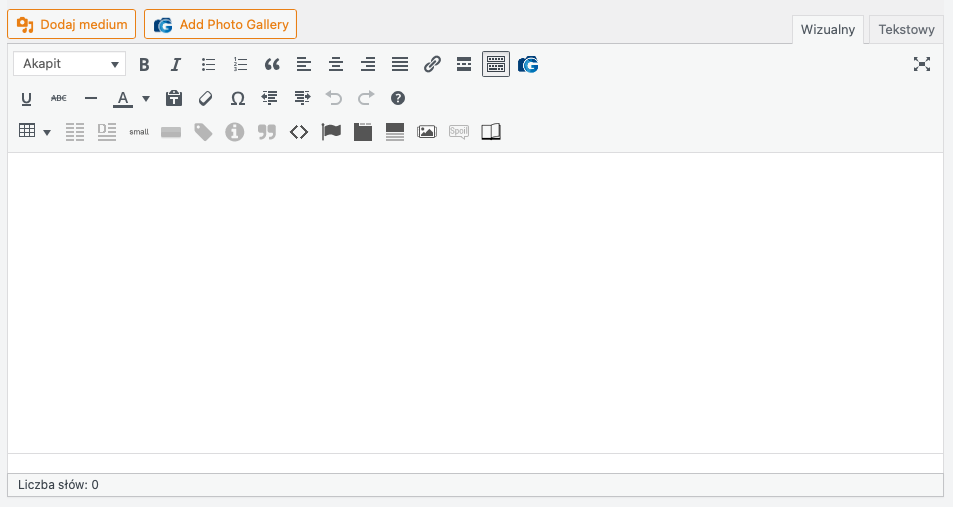Click the Spoil spoiler icon
953x507 pixels.
coord(459,132)
